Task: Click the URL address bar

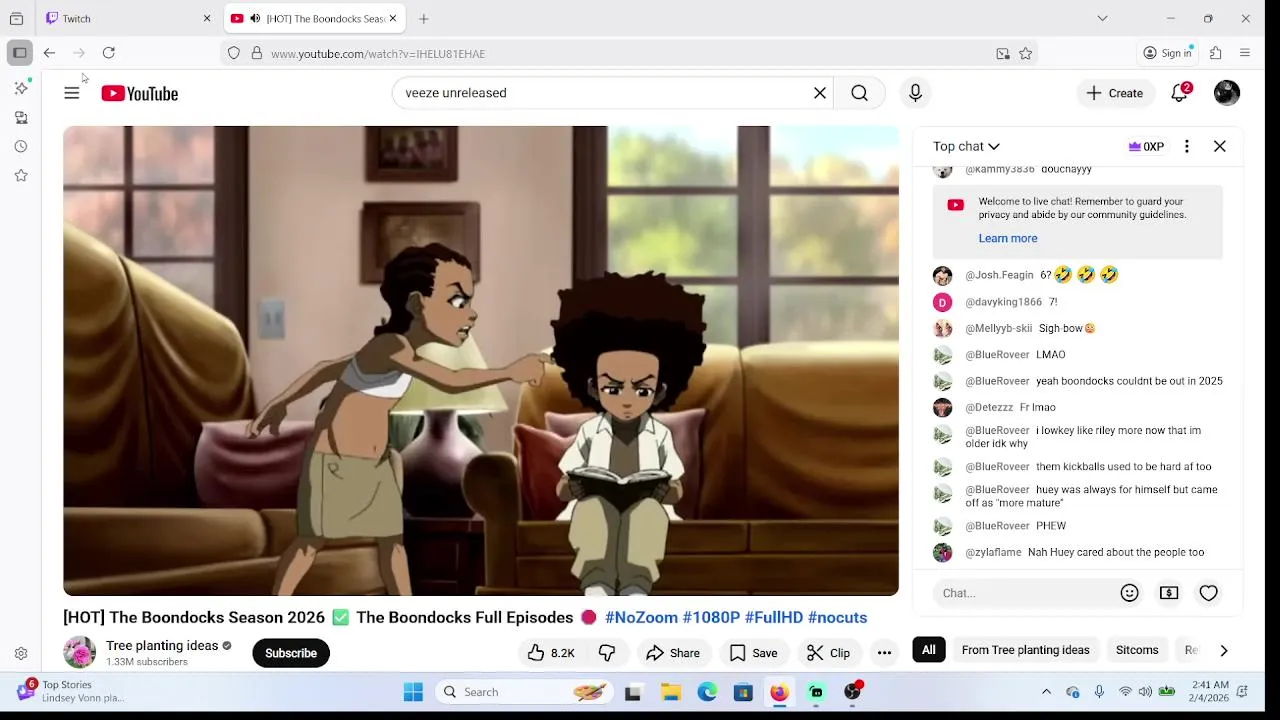Action: coord(630,54)
